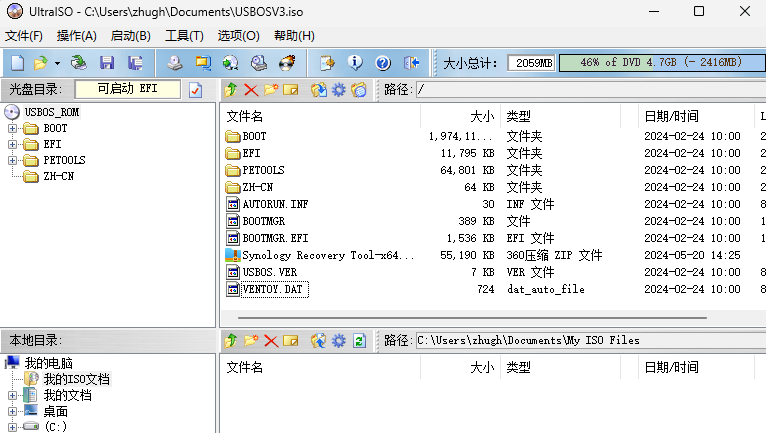The width and height of the screenshot is (766, 433).
Task: Open help with the question mark icon
Action: (383, 63)
